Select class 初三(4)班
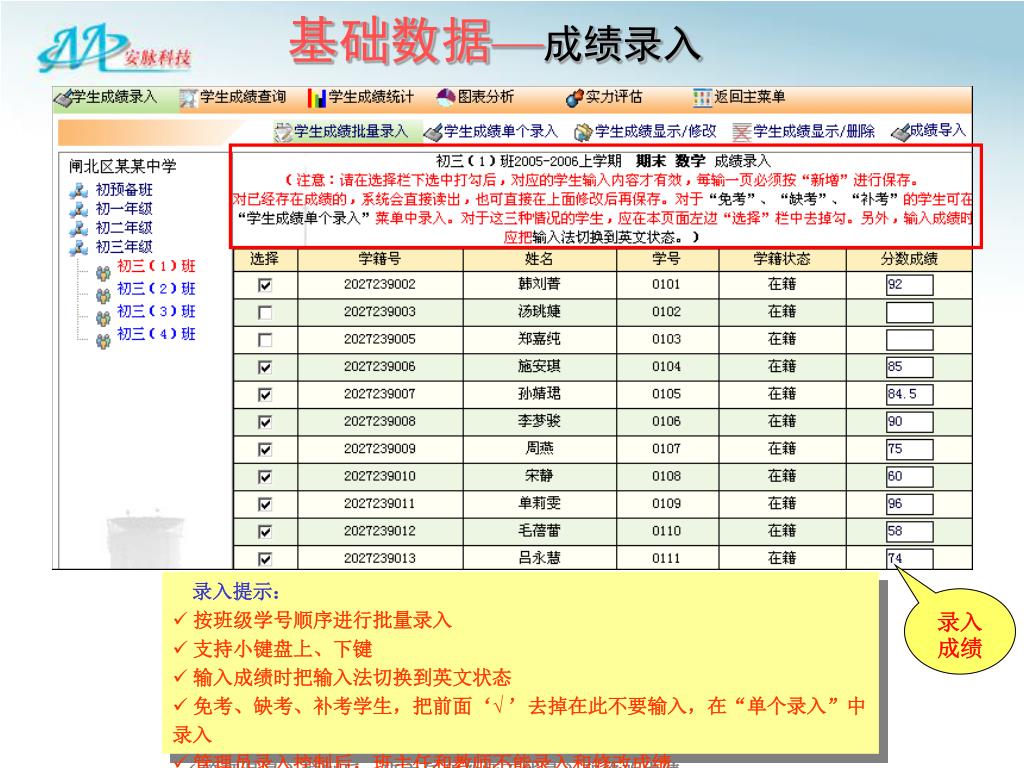Image resolution: width=1024 pixels, height=768 pixels. 156,334
